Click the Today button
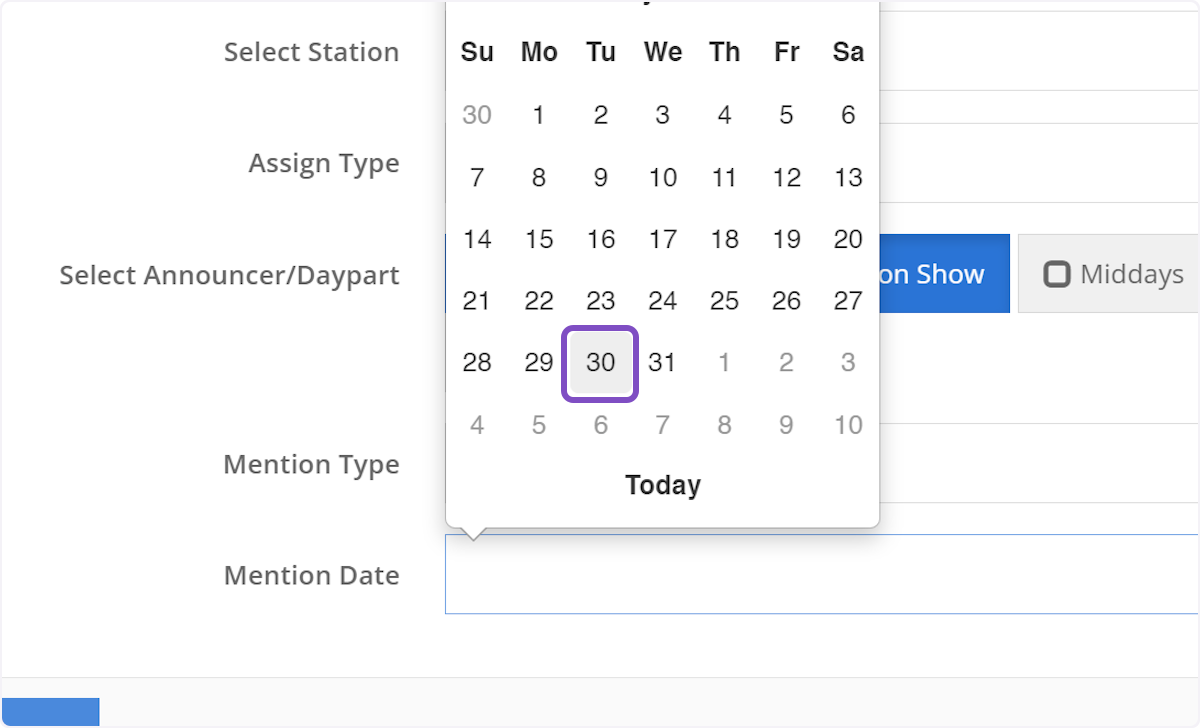The image size is (1200, 728). tap(662, 485)
